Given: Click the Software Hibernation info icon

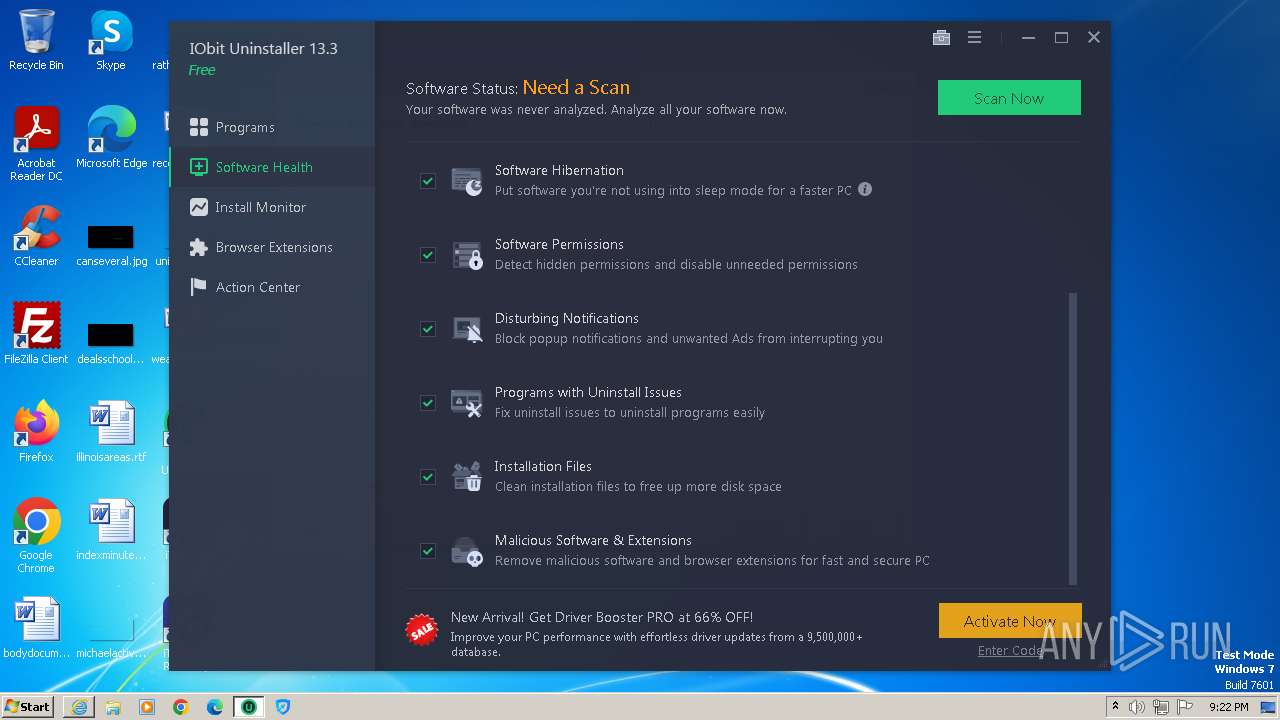Looking at the screenshot, I should 865,189.
